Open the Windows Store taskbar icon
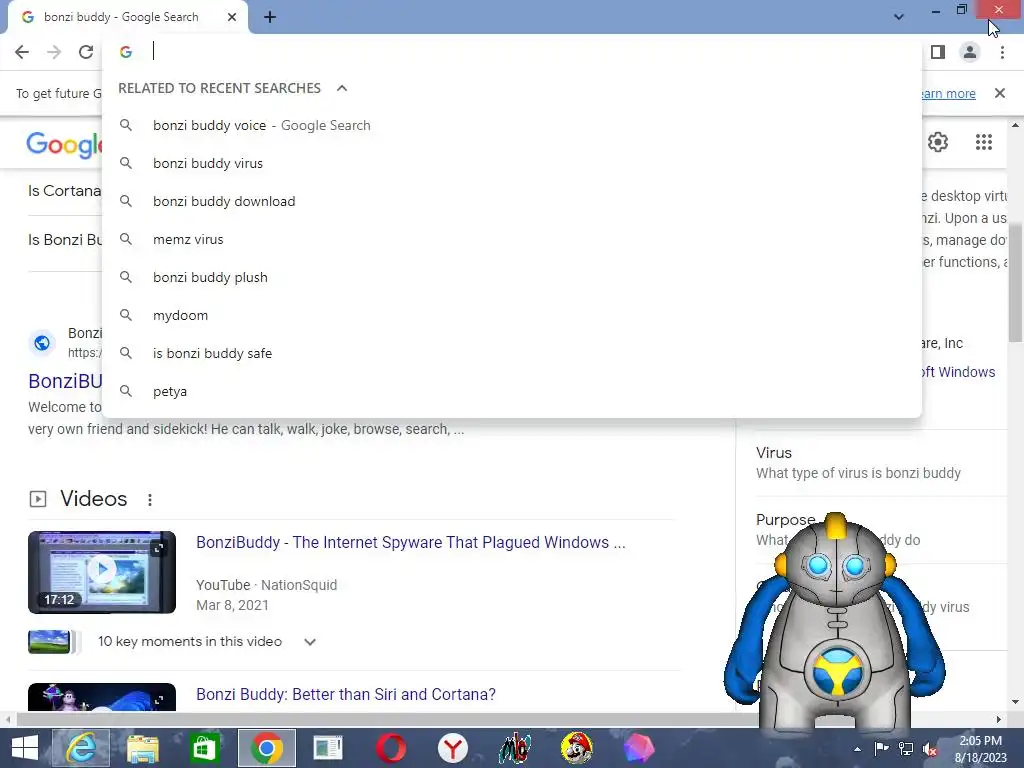The height and width of the screenshot is (768, 1024). coord(204,748)
